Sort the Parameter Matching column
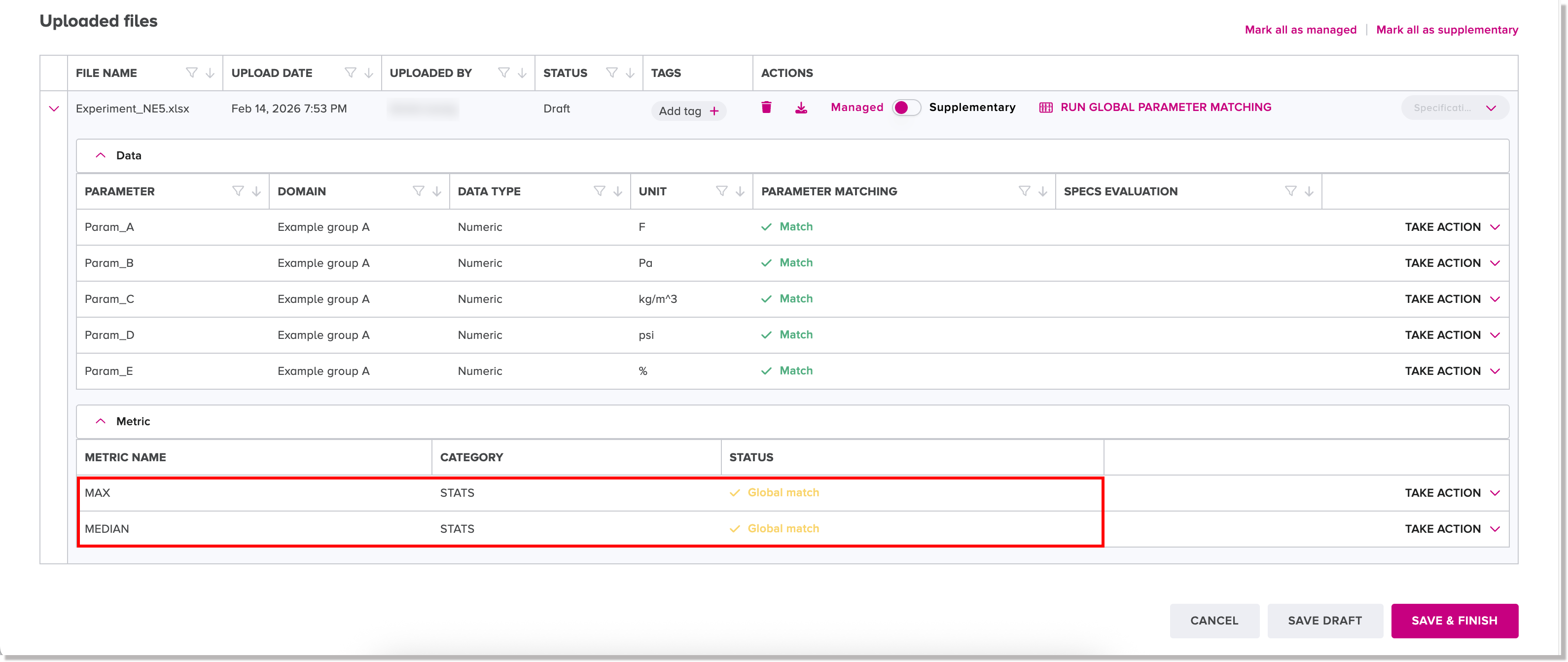 pos(1043,191)
